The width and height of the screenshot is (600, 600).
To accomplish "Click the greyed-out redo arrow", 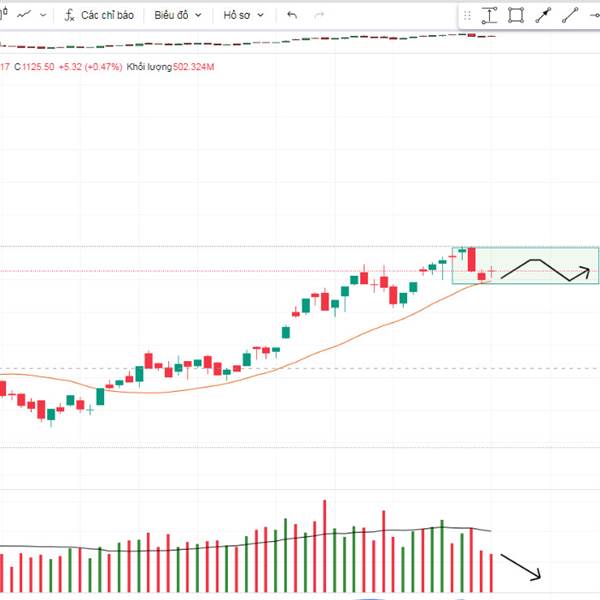I will pyautogui.click(x=319, y=15).
